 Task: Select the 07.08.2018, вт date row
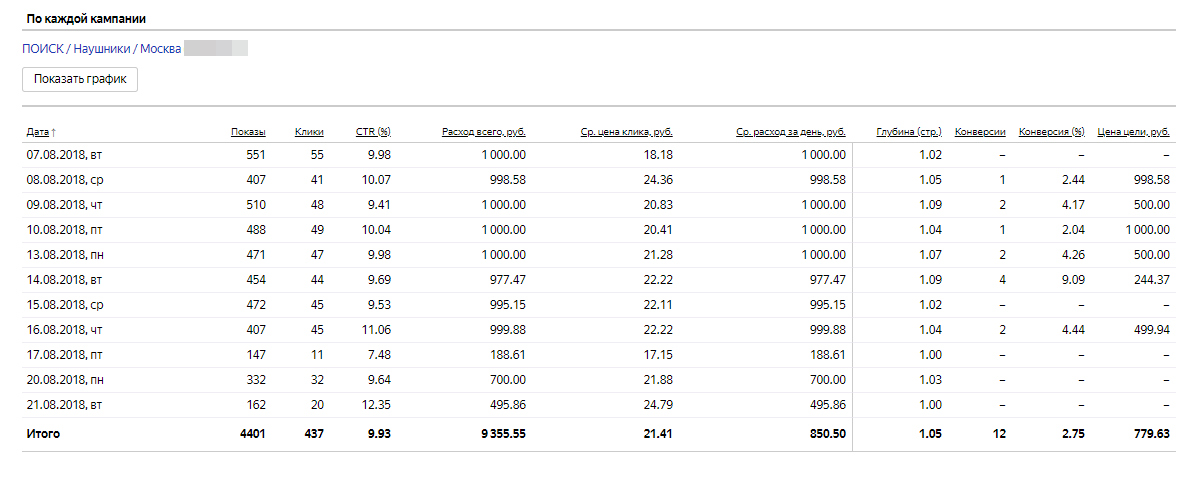tap(63, 155)
